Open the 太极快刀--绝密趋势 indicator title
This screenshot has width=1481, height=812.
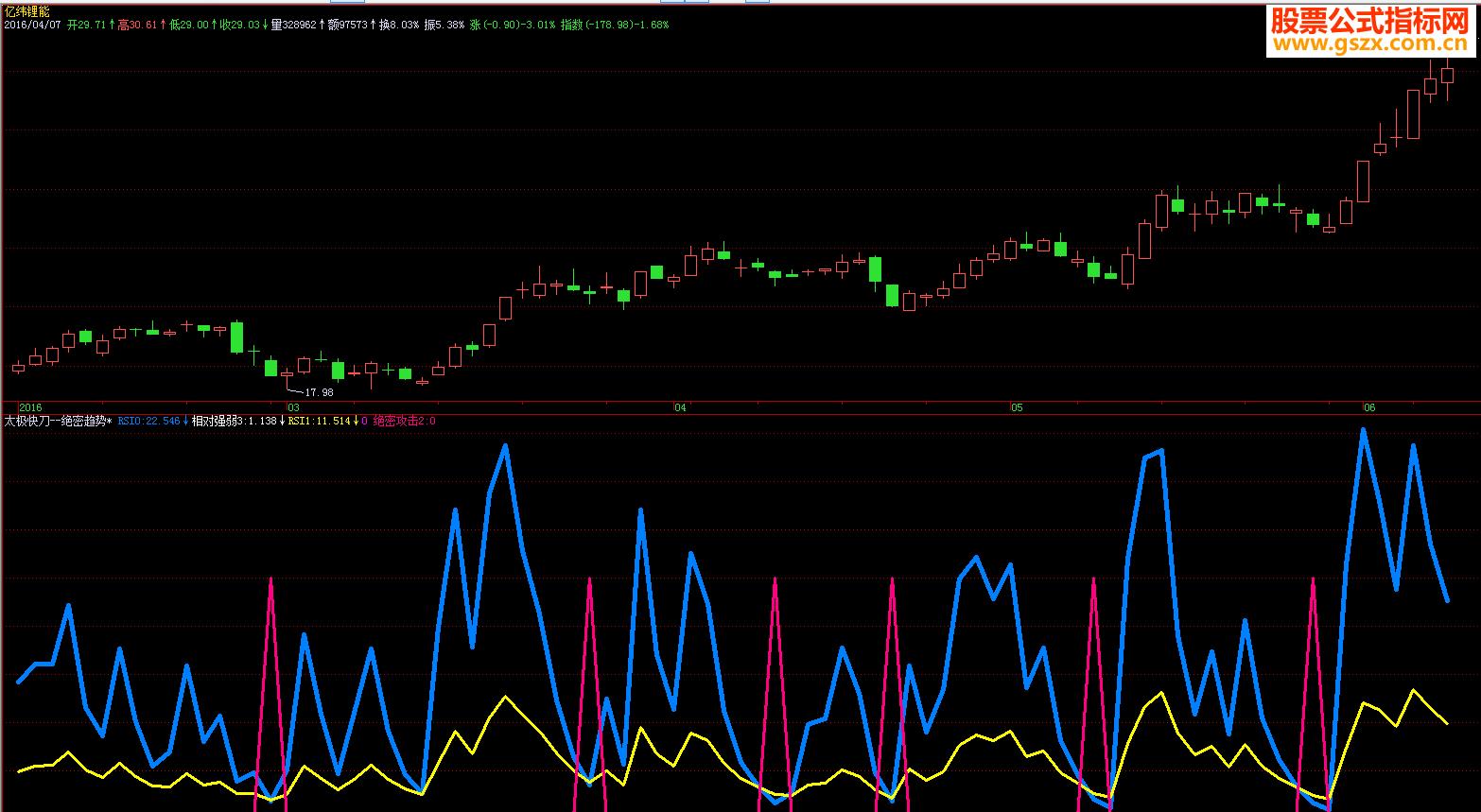(x=59, y=421)
